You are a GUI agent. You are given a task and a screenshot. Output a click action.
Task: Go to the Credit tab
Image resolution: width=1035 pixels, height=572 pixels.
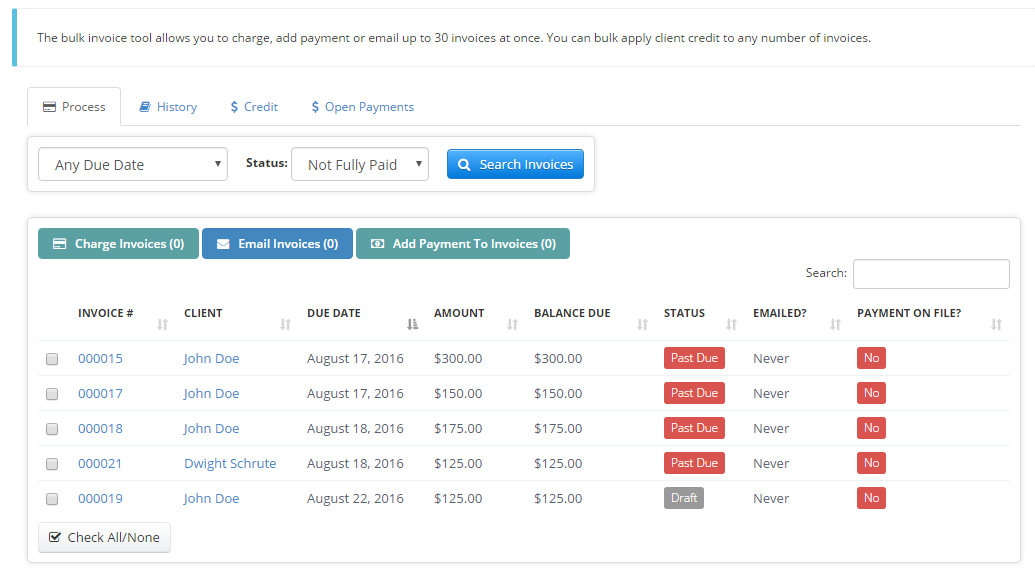(254, 107)
